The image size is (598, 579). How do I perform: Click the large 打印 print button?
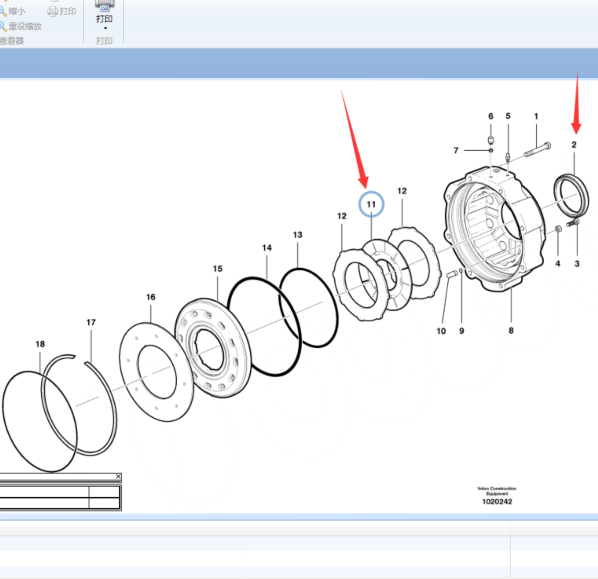(x=104, y=13)
